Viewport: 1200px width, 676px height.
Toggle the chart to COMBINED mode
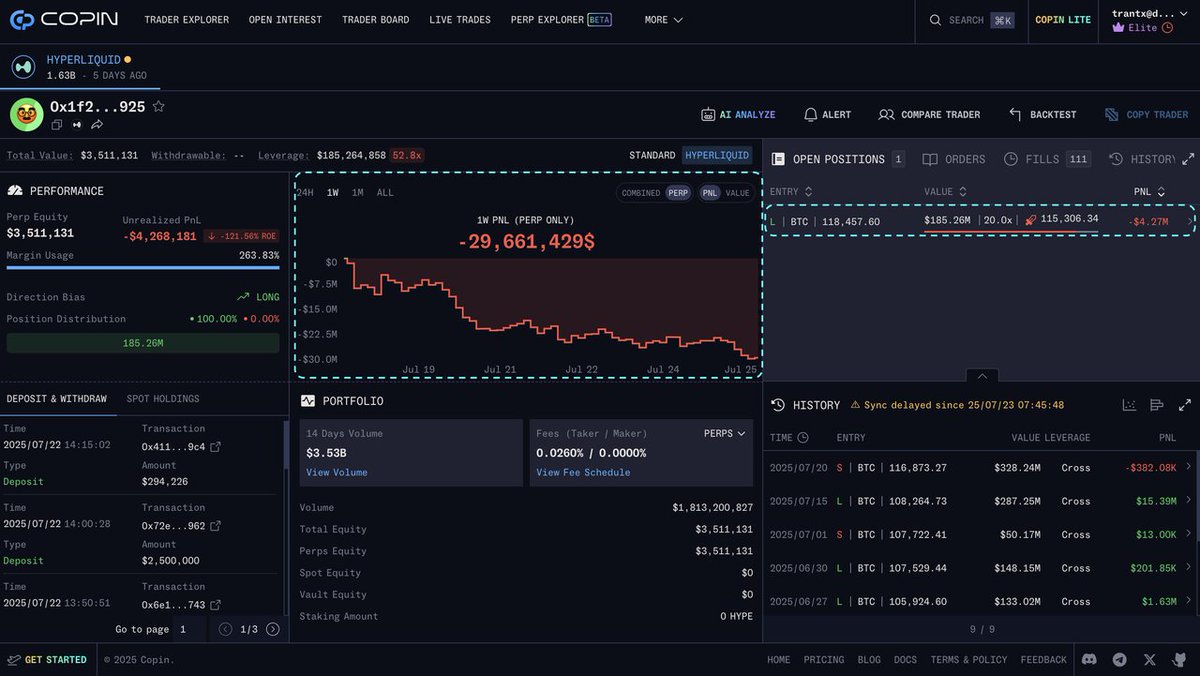tap(641, 193)
